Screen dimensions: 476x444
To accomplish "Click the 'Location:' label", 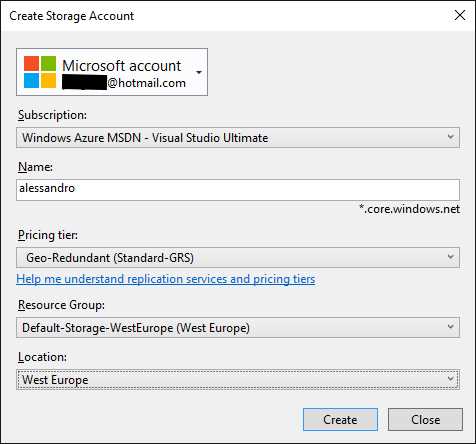I will click(x=42, y=357).
